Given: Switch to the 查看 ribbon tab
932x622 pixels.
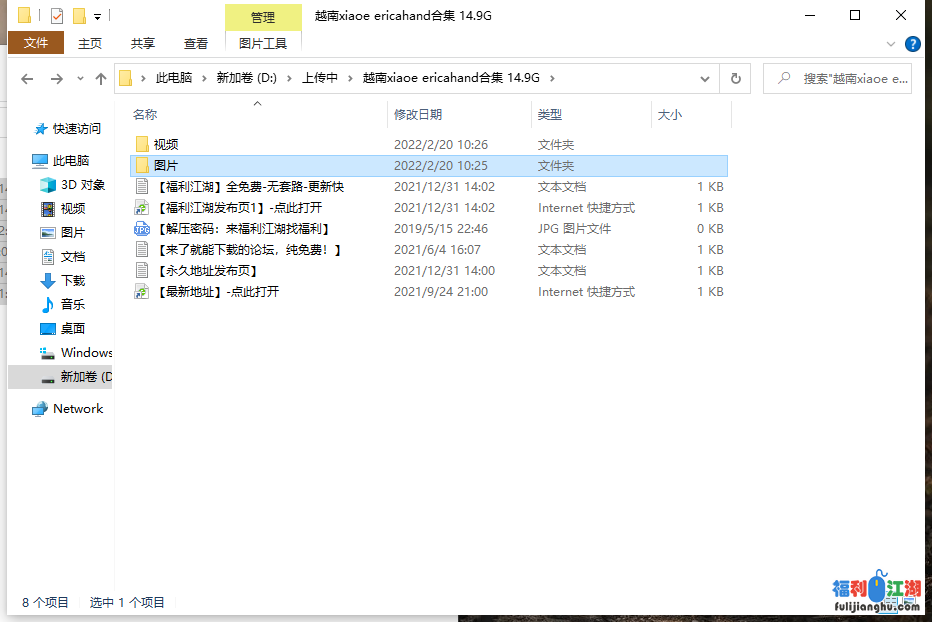Looking at the screenshot, I should (196, 43).
